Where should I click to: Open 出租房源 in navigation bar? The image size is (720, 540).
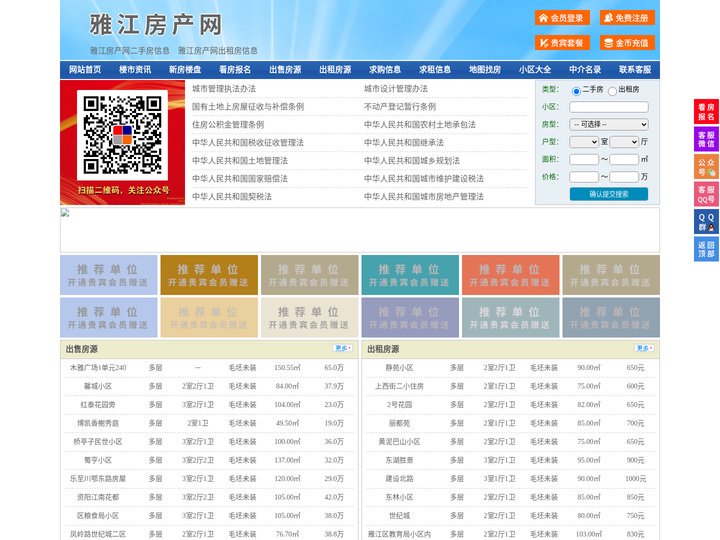pyautogui.click(x=335, y=70)
